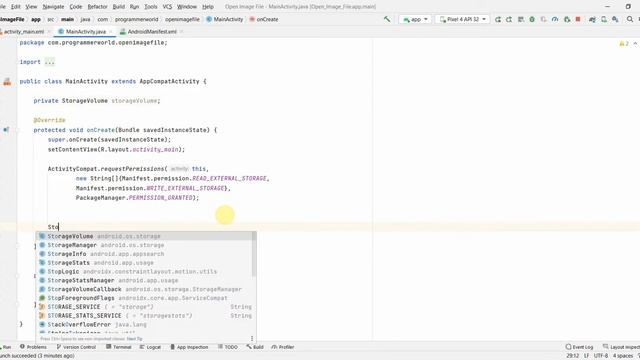
Task: Open the Logcat tool window
Action: click(x=150, y=347)
